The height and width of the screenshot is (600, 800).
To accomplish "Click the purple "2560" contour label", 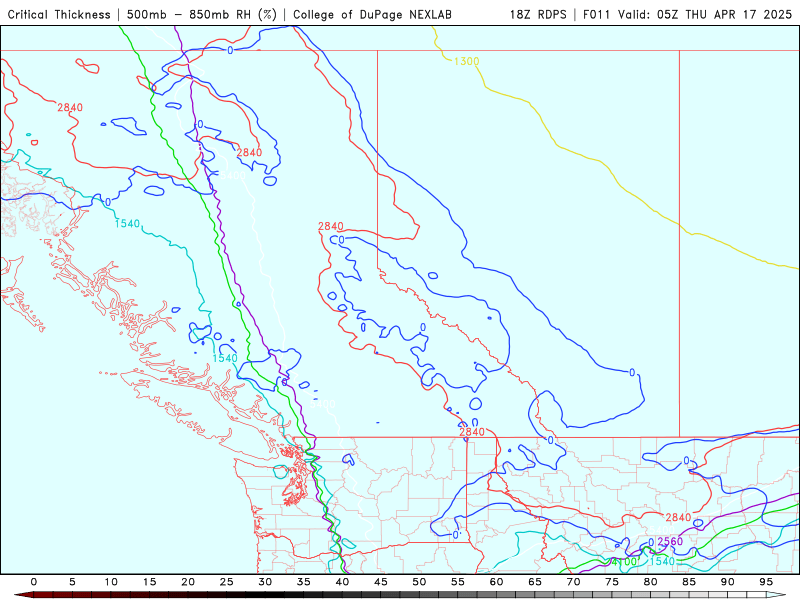I will (670, 541).
